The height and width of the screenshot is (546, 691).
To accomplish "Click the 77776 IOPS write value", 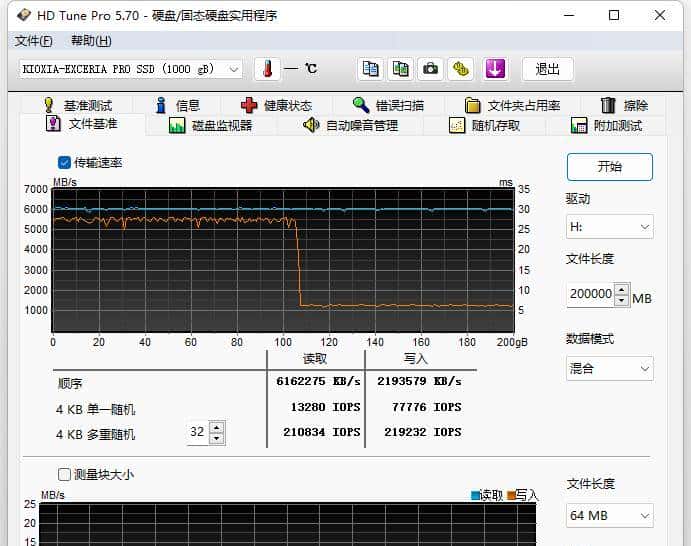I will [x=427, y=407].
